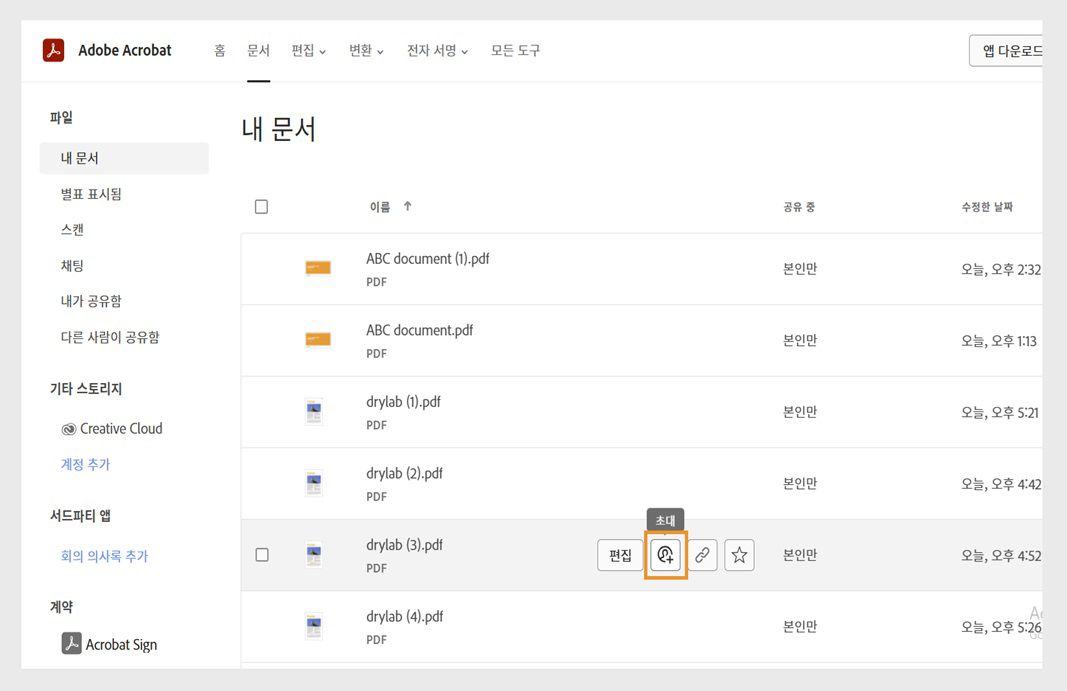Click the PDF icon of ABC document (1).pdf

click(318, 268)
